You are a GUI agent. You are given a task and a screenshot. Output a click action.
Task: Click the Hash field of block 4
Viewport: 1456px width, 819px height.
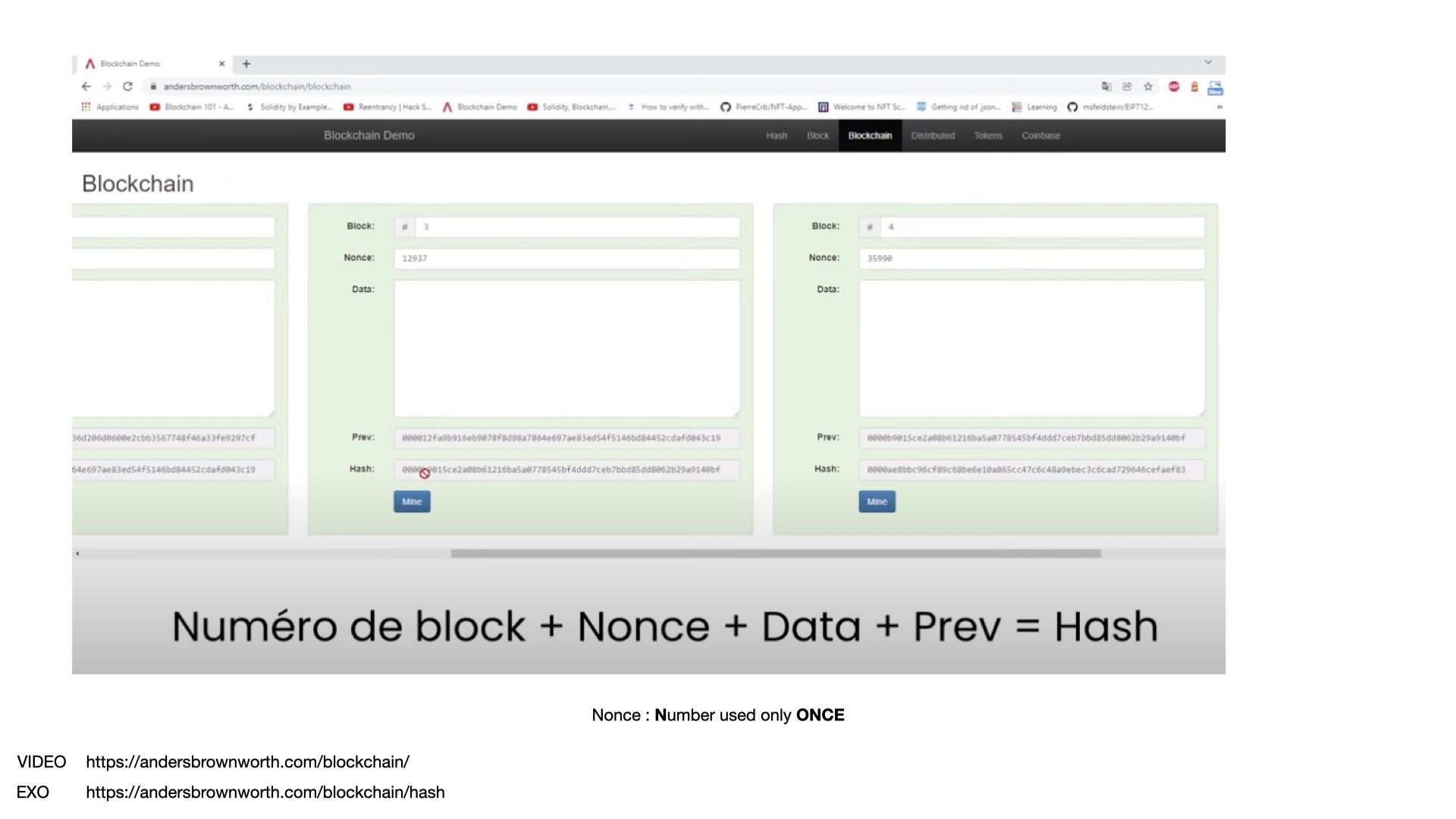(x=1031, y=470)
